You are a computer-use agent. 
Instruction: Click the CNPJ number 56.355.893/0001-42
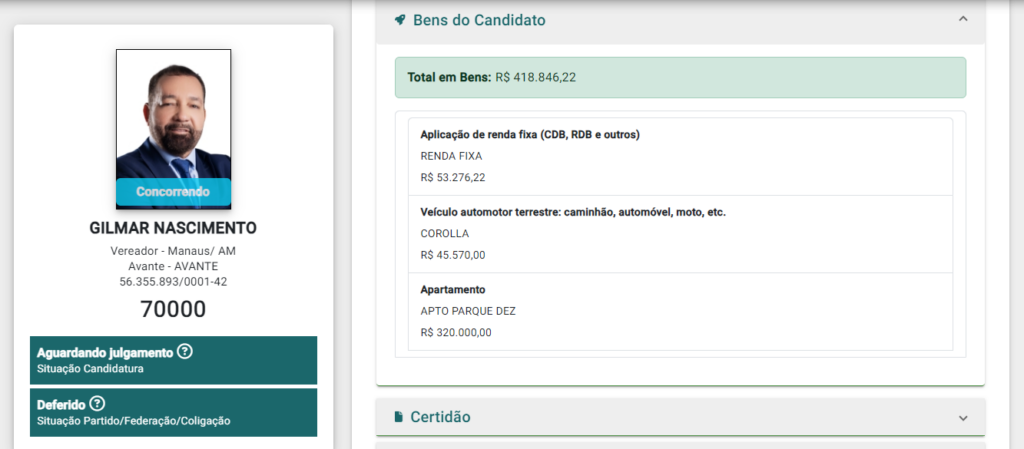click(173, 282)
